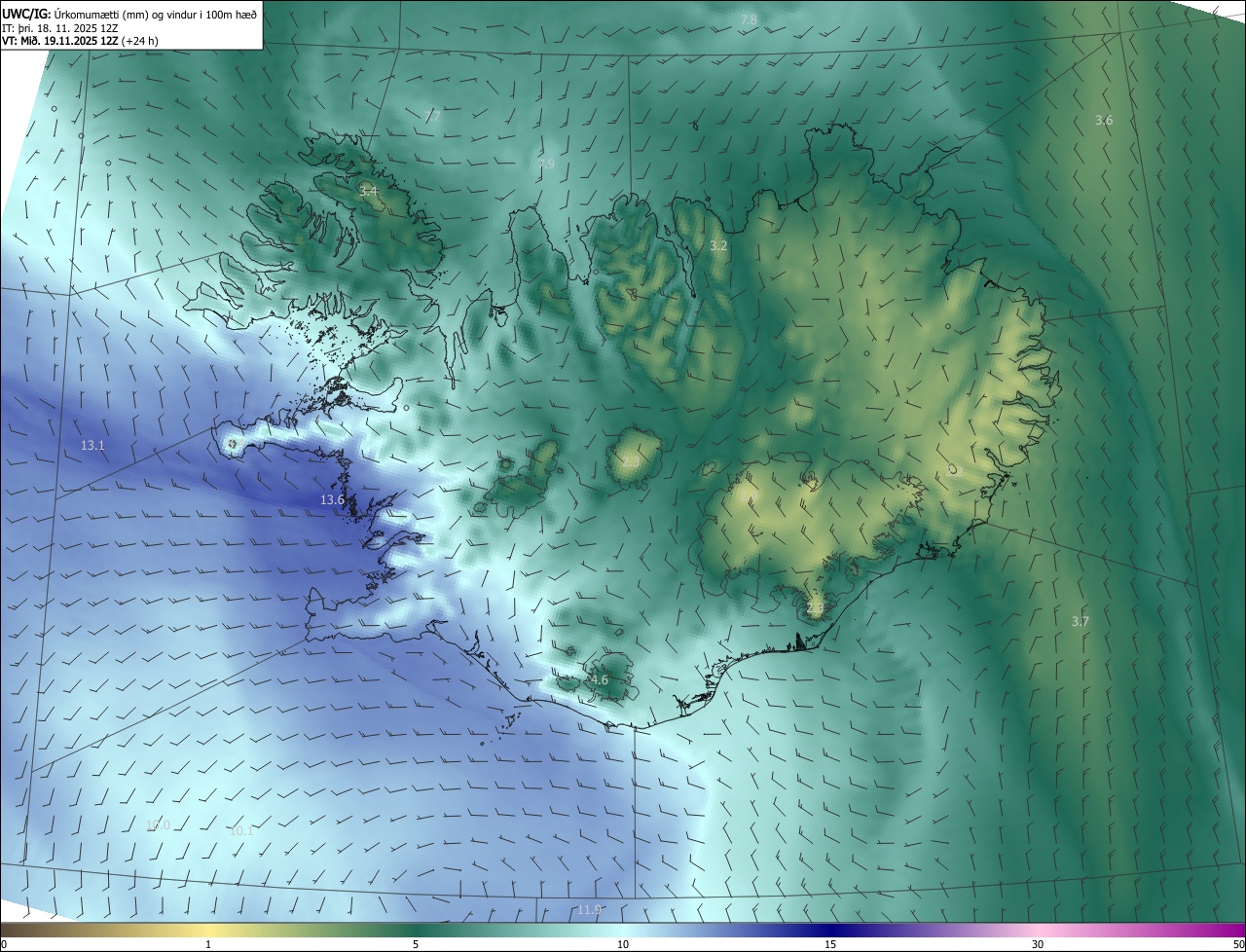Click the color scale tick labeled 5
1246x952 pixels.
tap(416, 944)
